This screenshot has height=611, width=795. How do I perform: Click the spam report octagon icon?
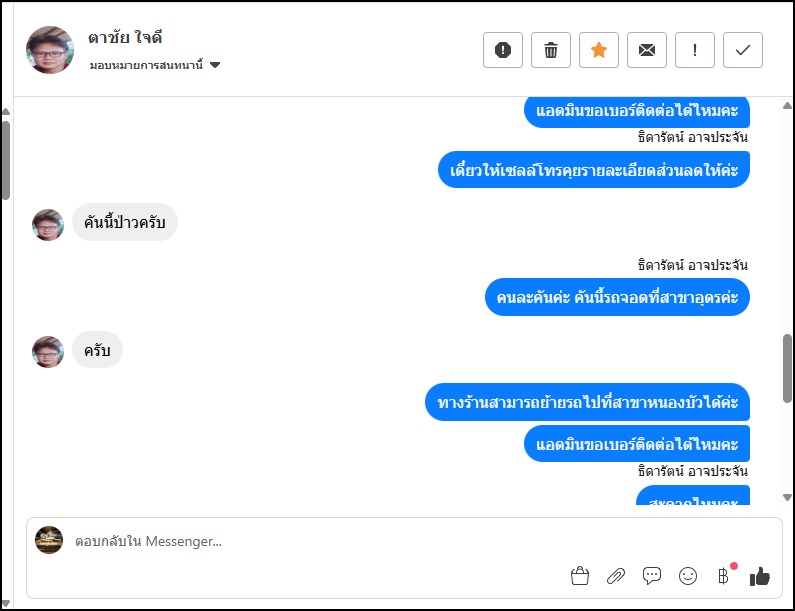(503, 50)
